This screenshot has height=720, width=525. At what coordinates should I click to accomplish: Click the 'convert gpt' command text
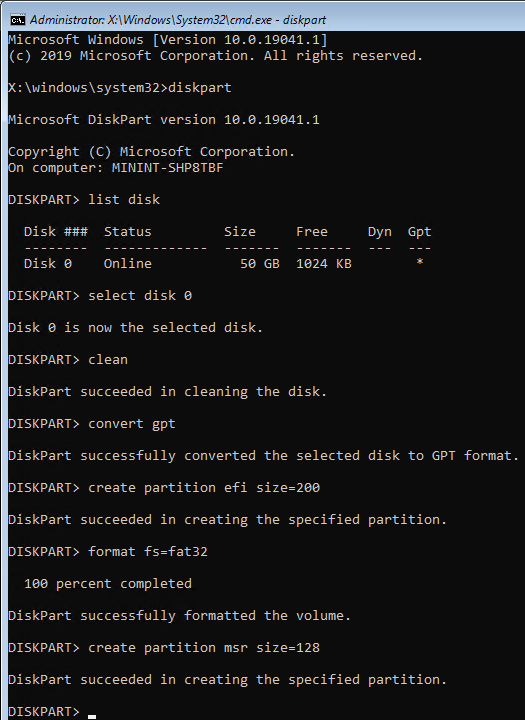pos(132,424)
